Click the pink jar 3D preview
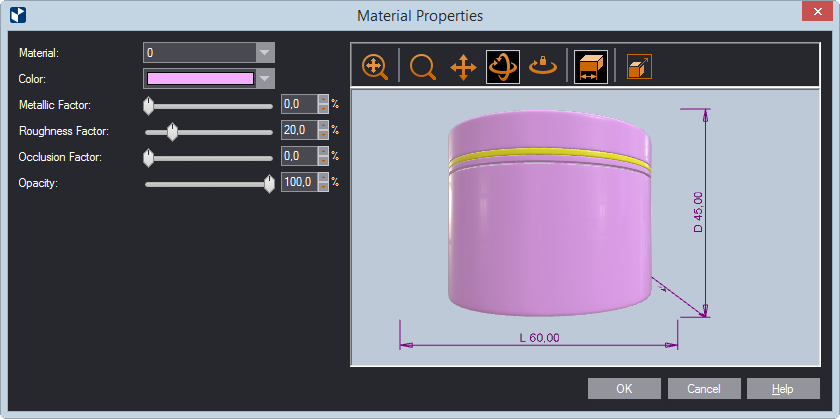840x419 pixels. [x=550, y=213]
